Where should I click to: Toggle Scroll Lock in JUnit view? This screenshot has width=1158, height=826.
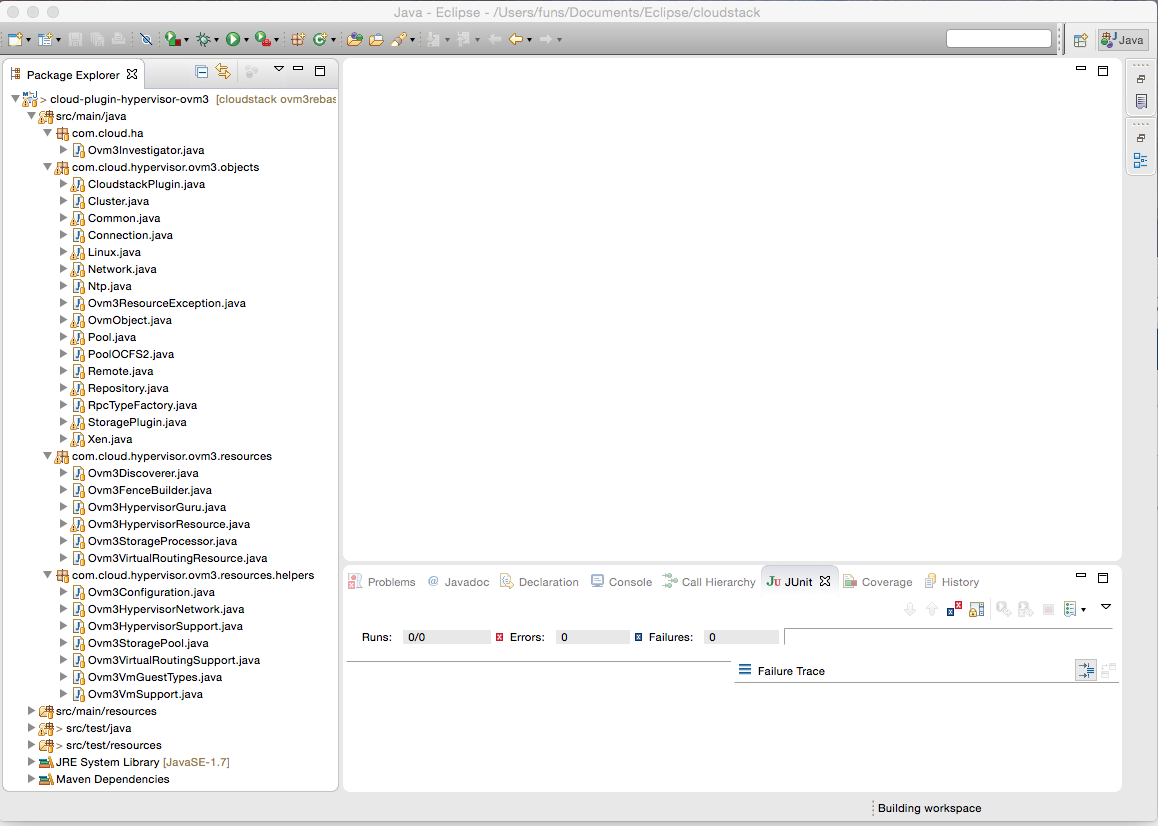click(976, 609)
